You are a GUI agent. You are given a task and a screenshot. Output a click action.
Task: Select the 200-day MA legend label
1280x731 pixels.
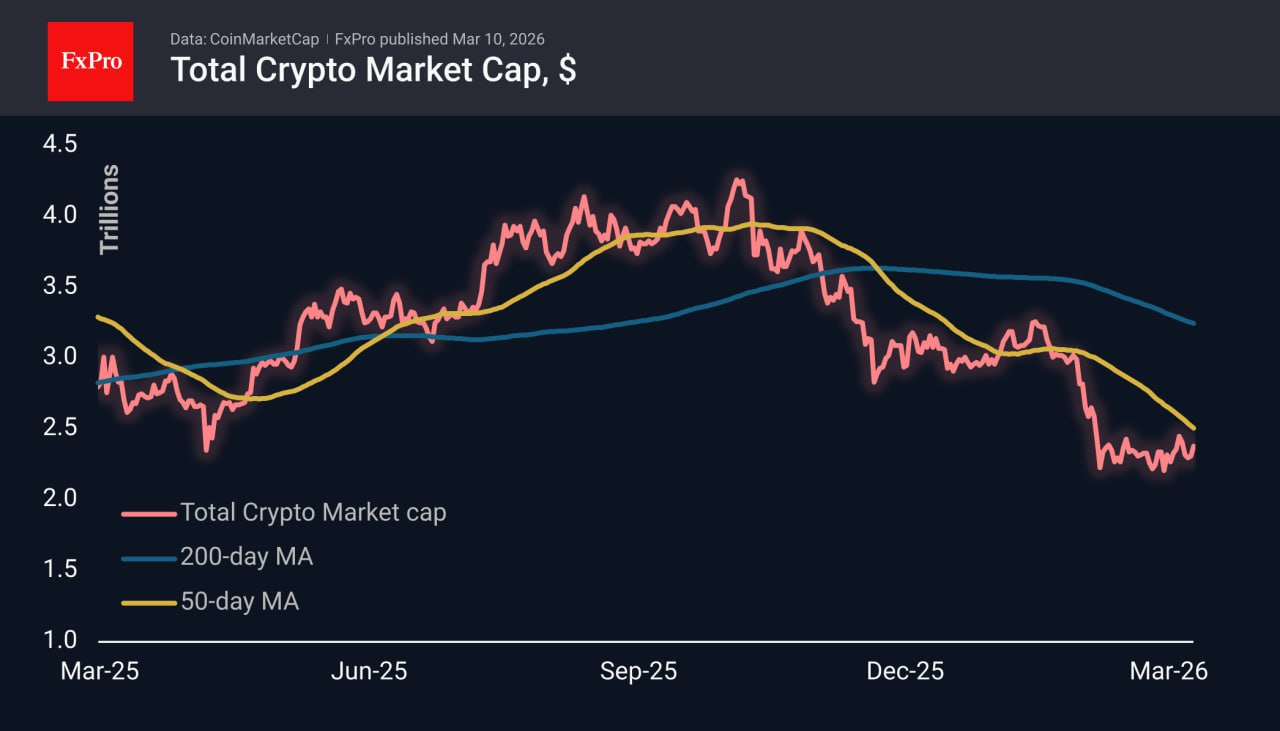(246, 557)
